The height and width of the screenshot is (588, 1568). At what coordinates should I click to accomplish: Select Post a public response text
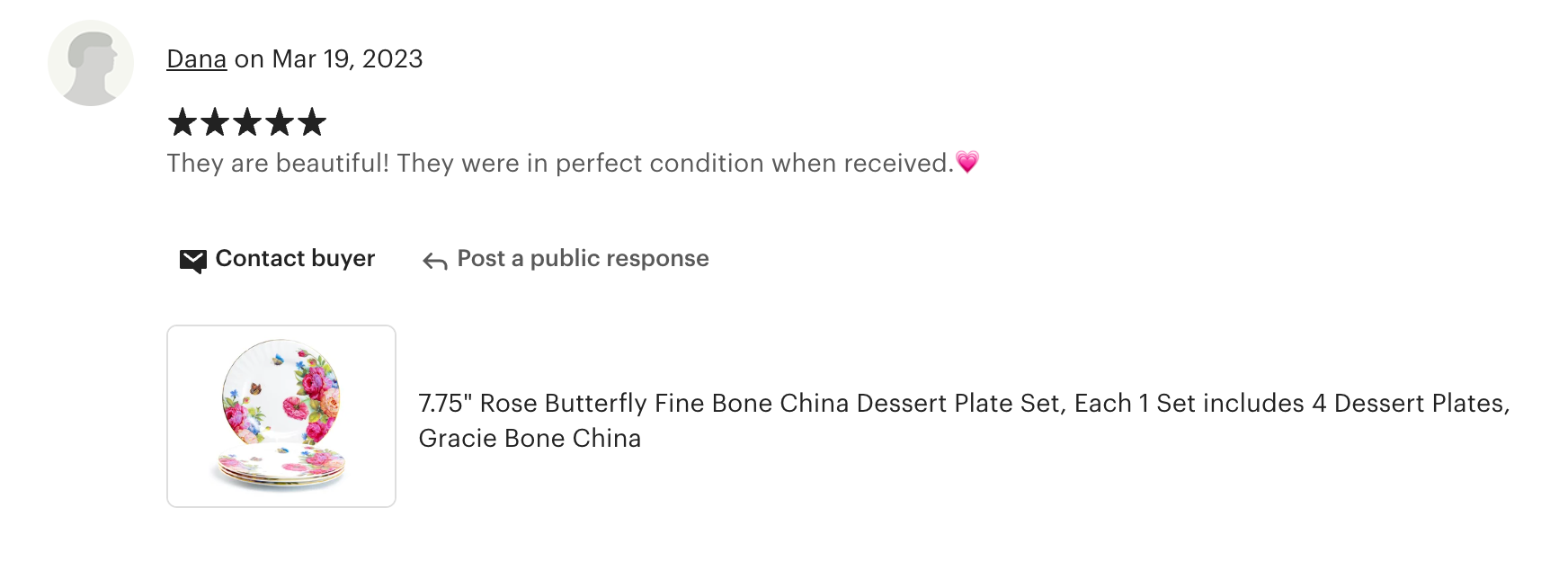pos(583,259)
